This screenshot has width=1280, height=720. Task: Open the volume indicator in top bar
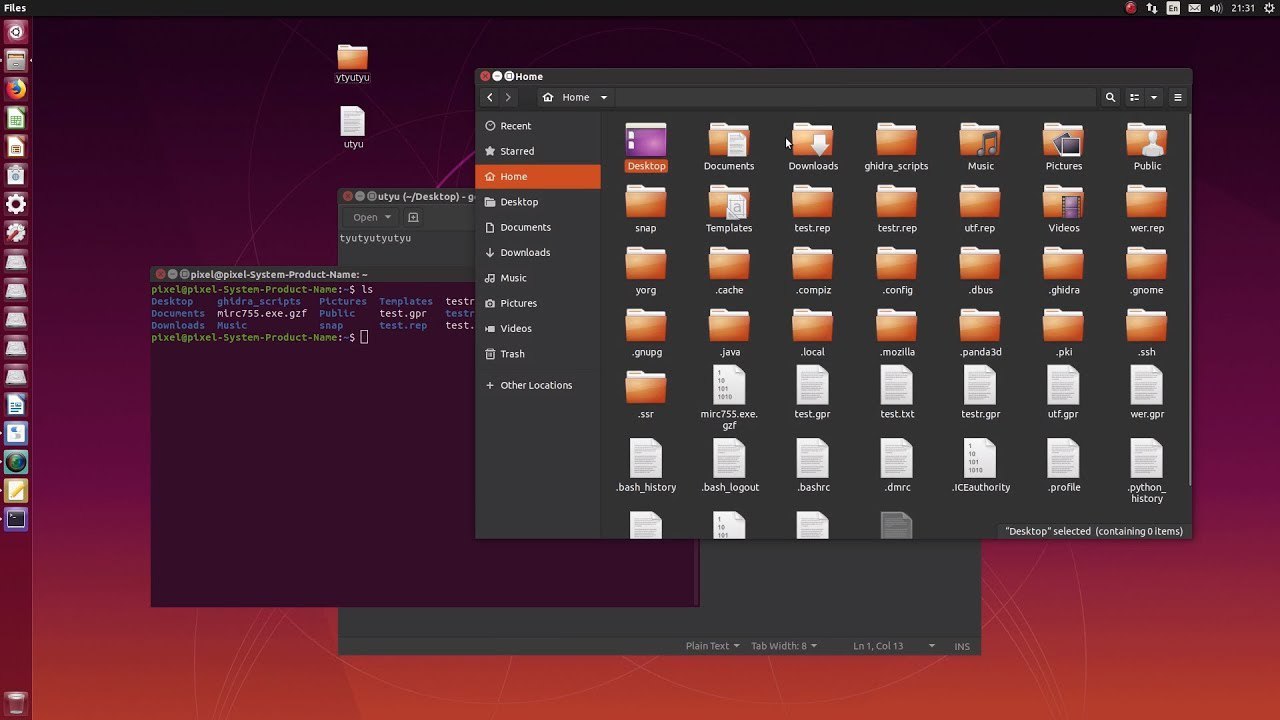1216,8
